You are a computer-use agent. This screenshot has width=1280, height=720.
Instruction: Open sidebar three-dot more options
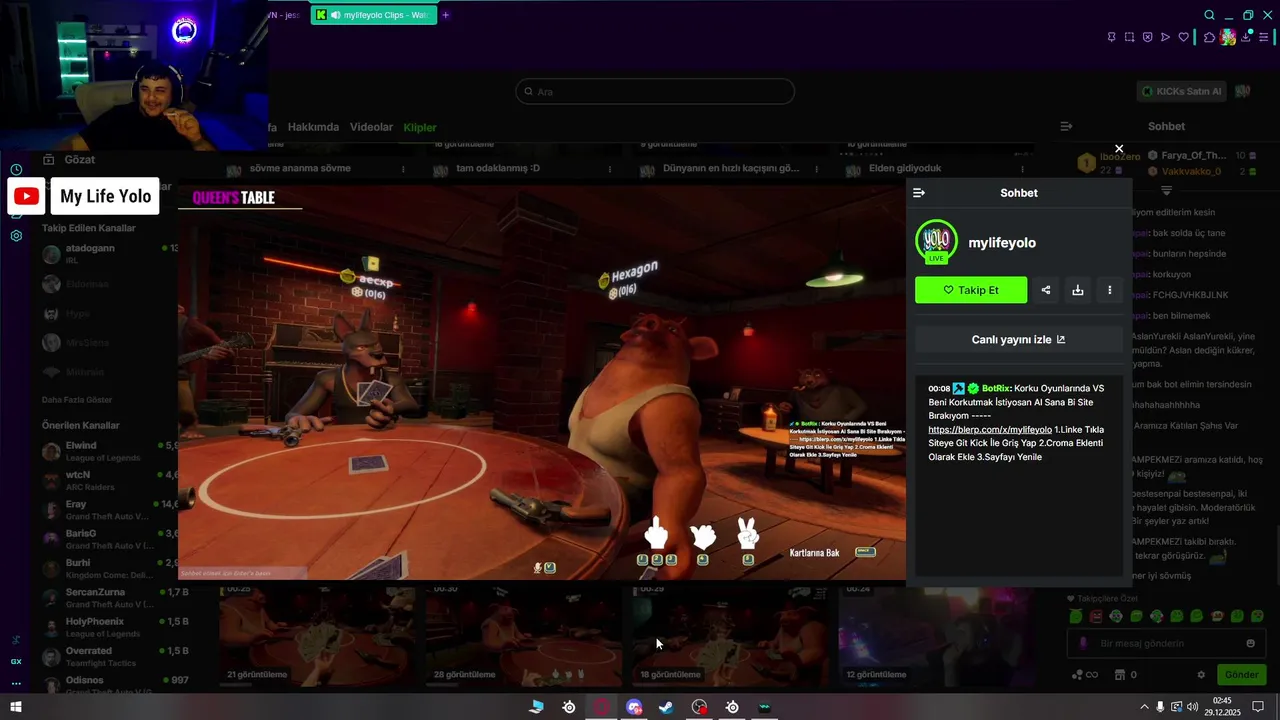click(x=16, y=684)
